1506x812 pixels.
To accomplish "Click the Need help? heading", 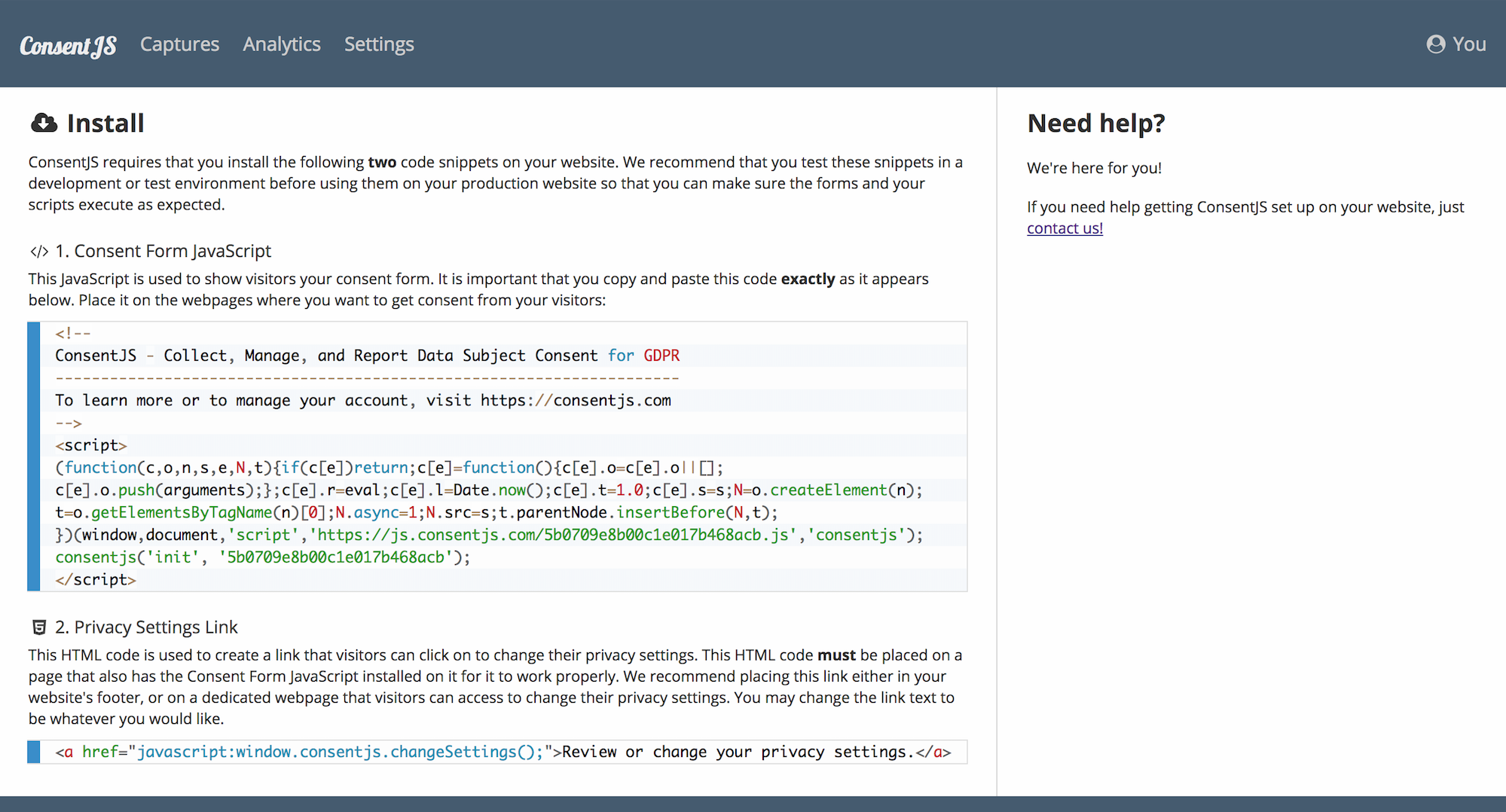I will pyautogui.click(x=1096, y=123).
